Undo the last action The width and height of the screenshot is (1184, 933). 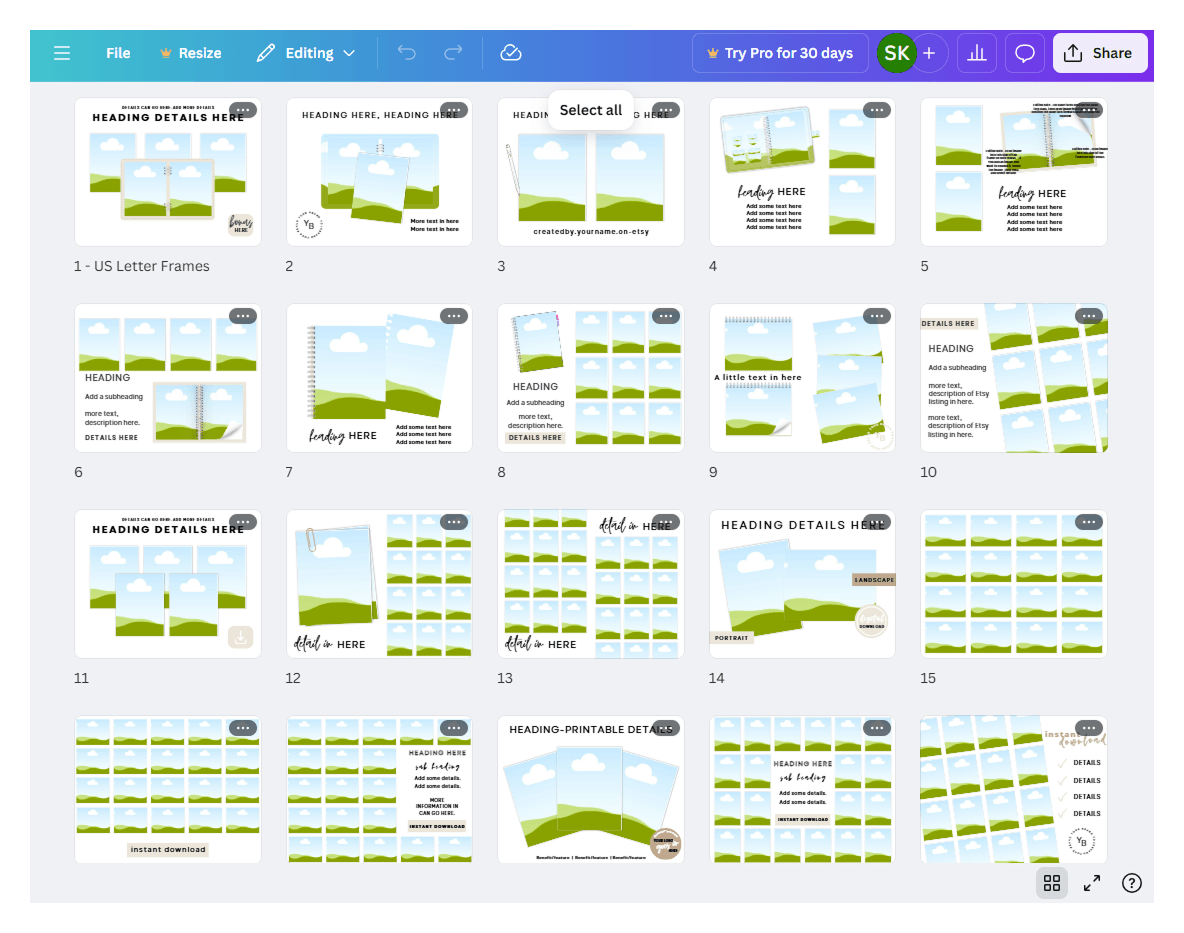coord(406,53)
